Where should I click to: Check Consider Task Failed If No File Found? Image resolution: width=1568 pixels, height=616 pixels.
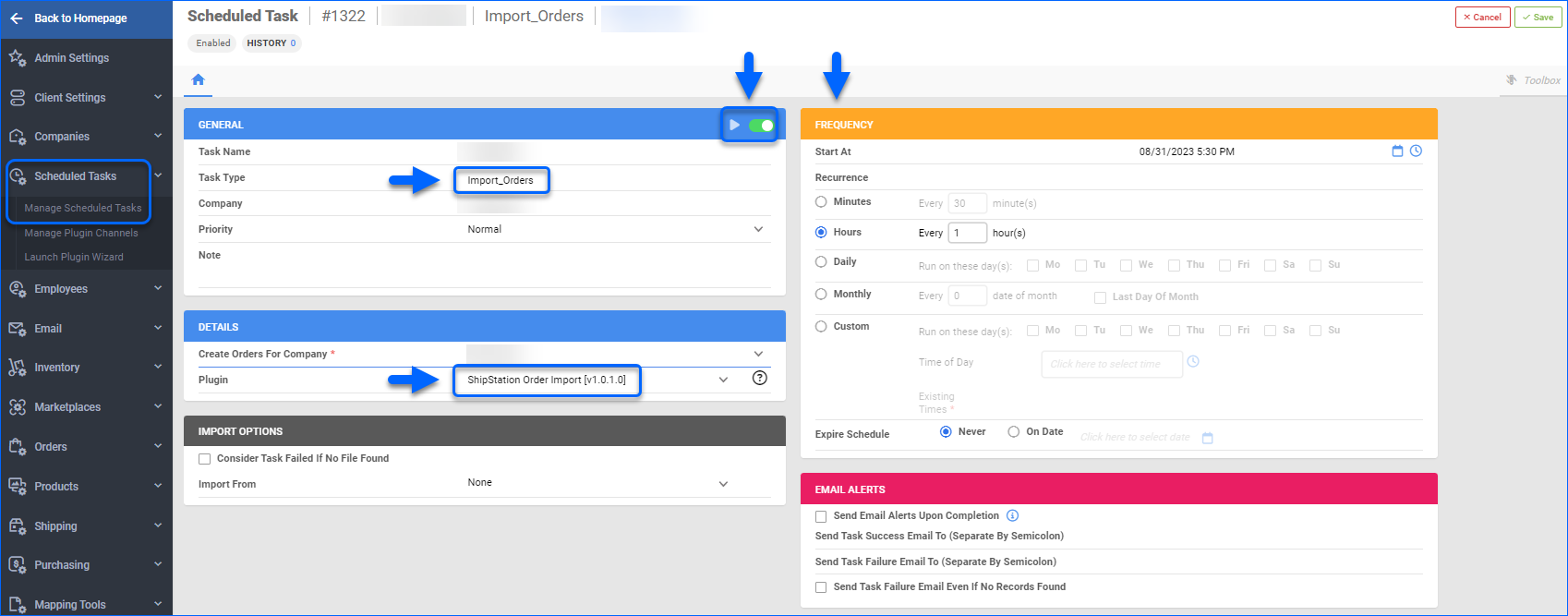pyautogui.click(x=205, y=459)
